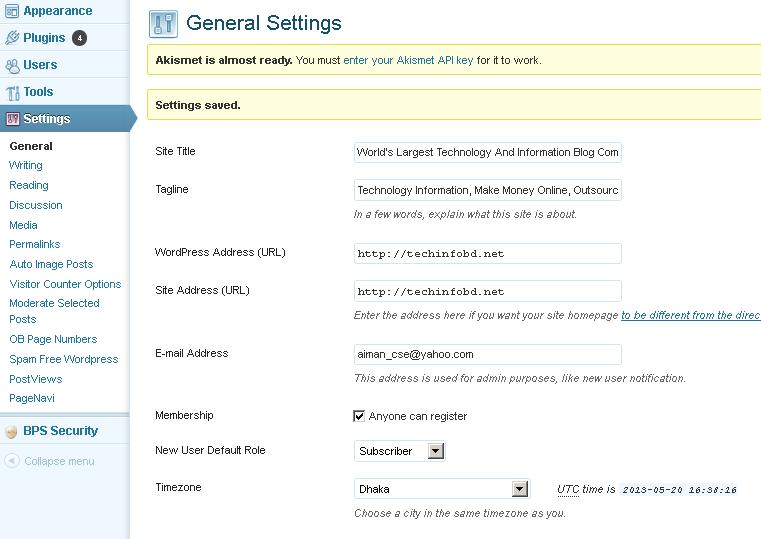Click the Collapse menu arrow icon
Image resolution: width=761 pixels, height=539 pixels.
12,461
